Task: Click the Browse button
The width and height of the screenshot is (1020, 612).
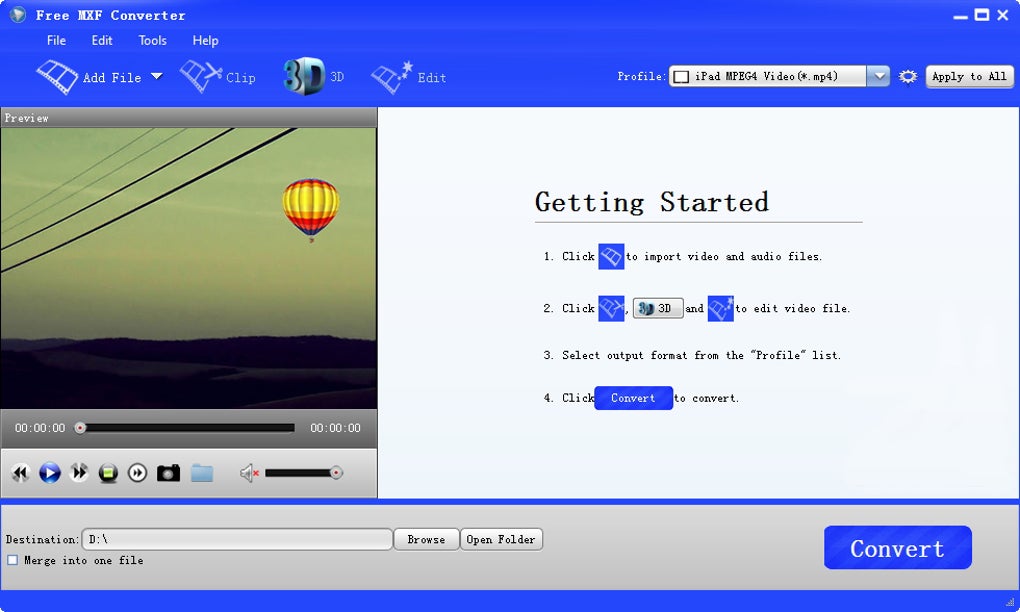Action: pos(426,539)
